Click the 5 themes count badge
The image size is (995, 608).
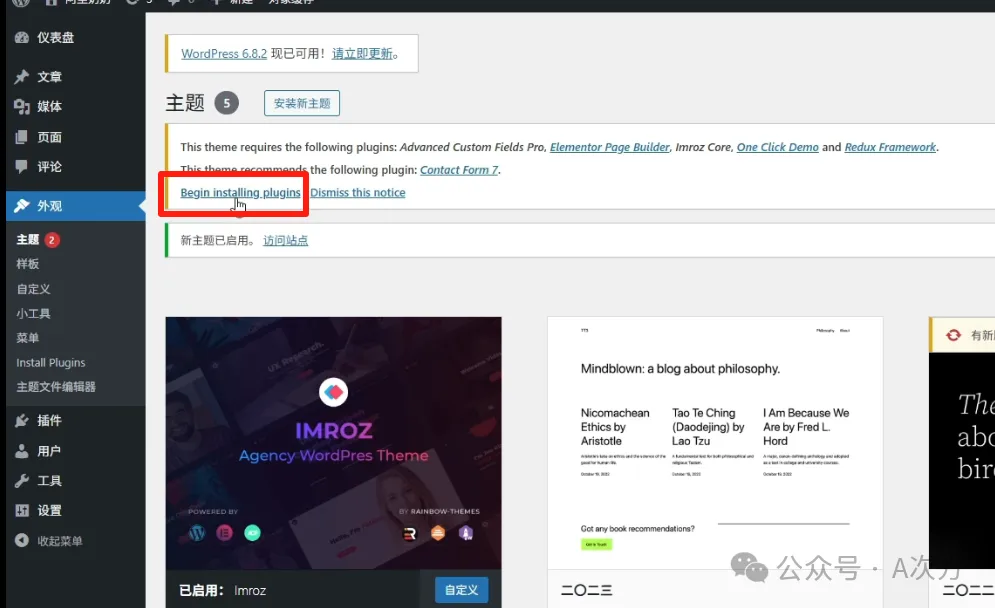pos(227,103)
